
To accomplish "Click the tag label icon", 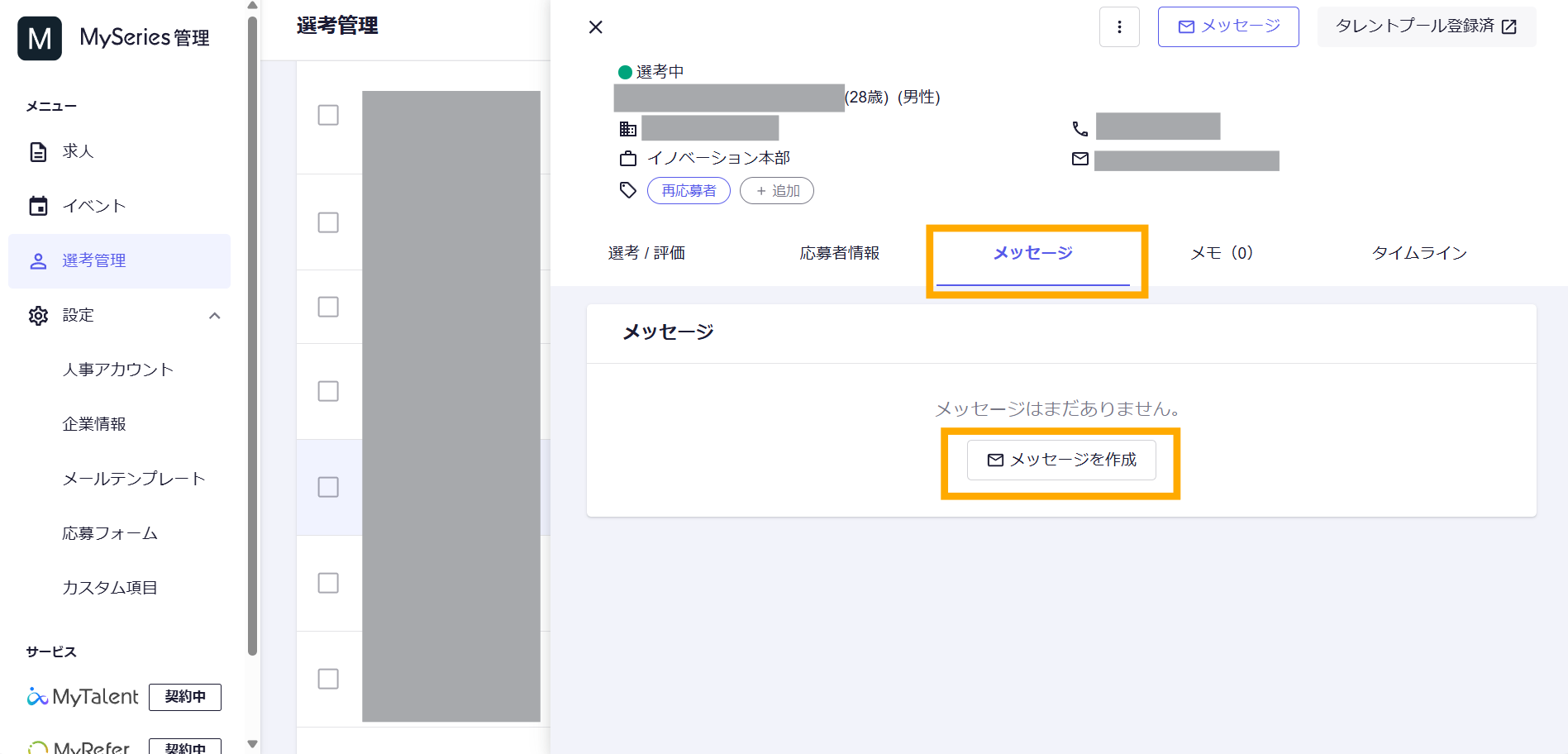I will [x=628, y=190].
